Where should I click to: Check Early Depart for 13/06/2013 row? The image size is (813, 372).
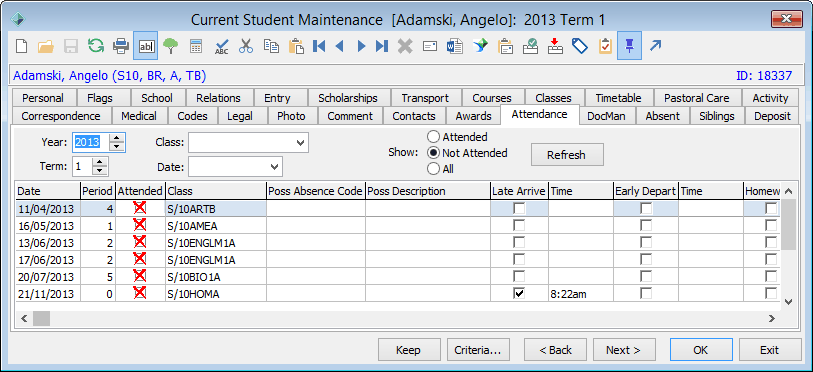tap(646, 243)
